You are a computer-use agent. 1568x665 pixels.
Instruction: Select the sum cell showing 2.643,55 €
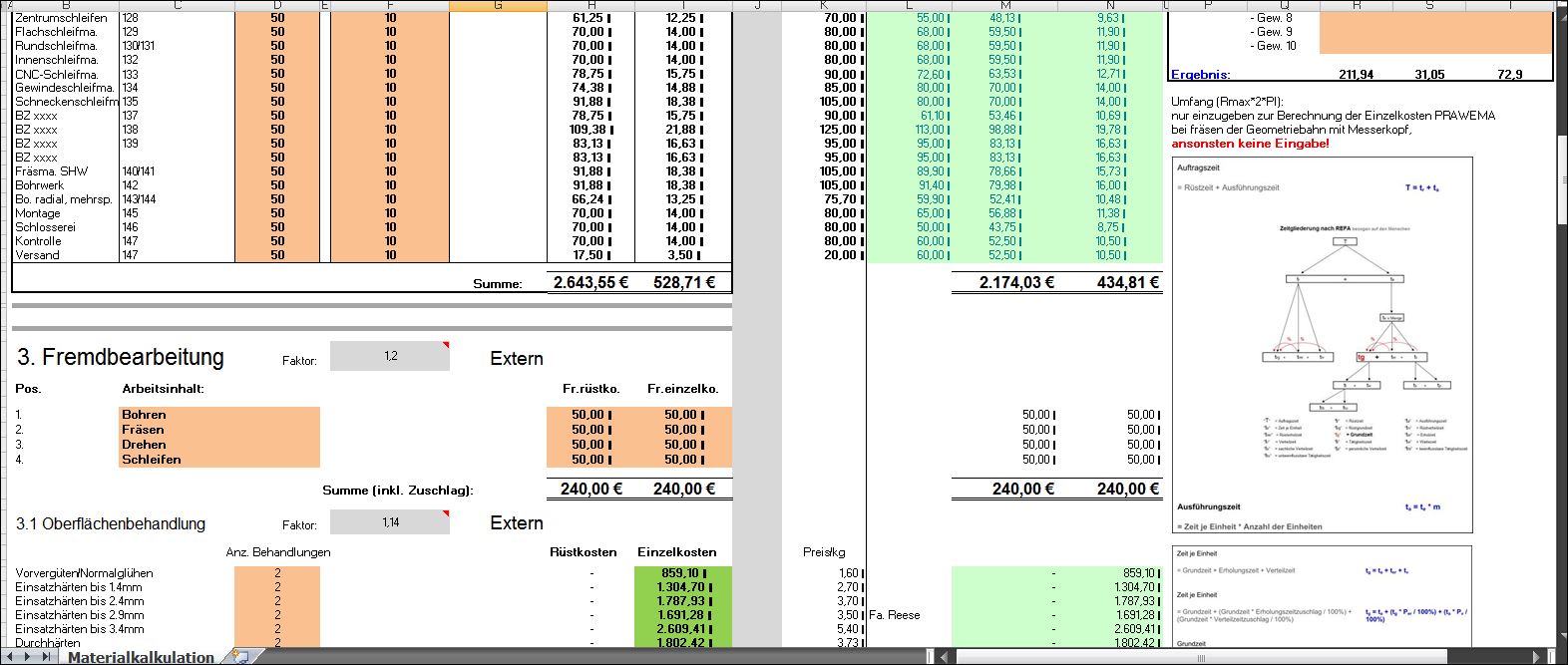(x=590, y=283)
